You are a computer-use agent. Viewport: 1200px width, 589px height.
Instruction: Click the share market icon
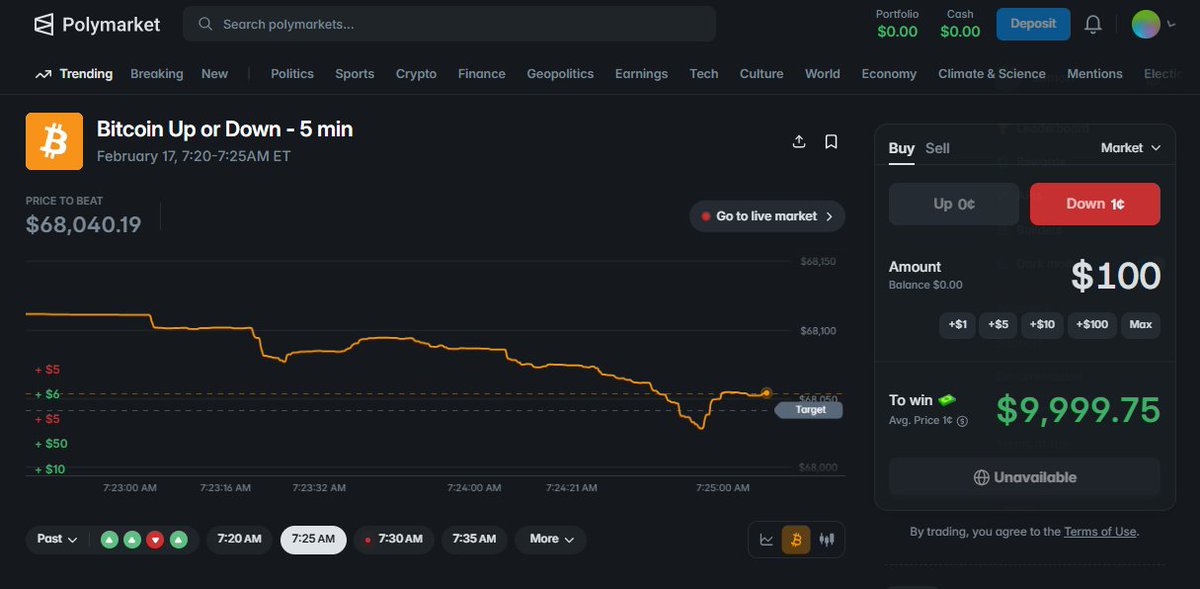coord(799,142)
